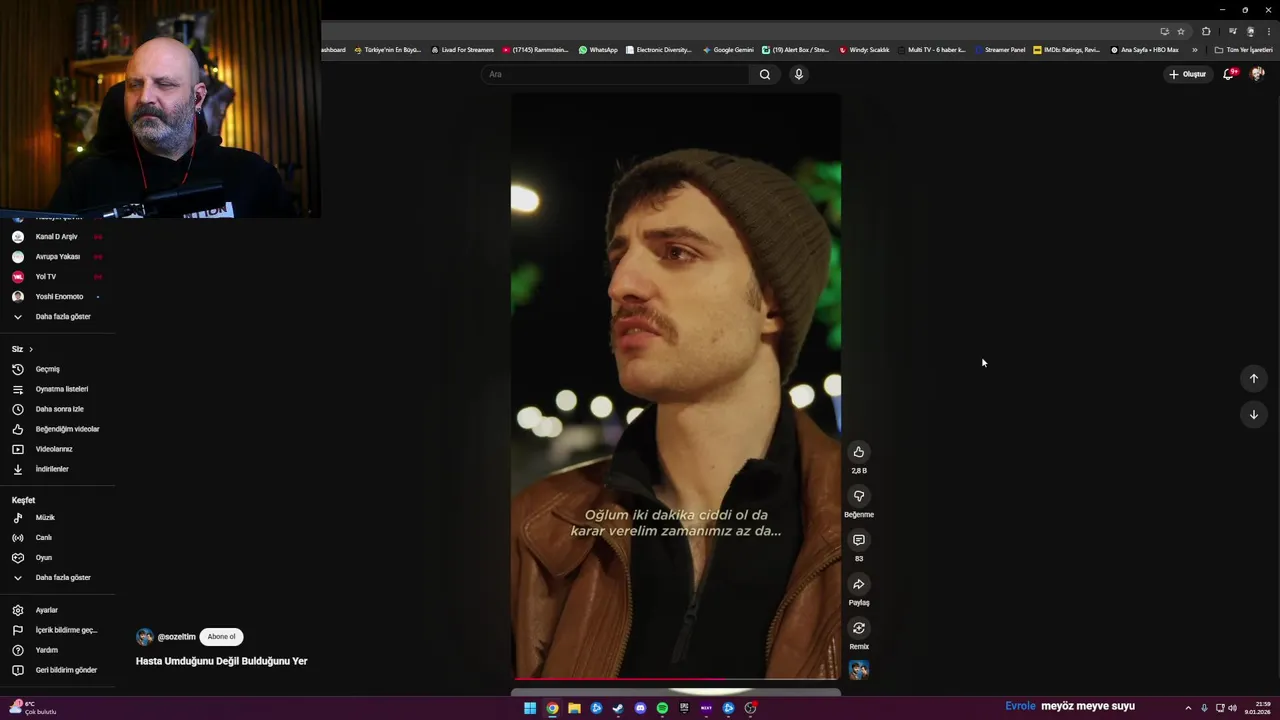This screenshot has height=720, width=1280.
Task: Click the magnifier search button
Action: 765,74
